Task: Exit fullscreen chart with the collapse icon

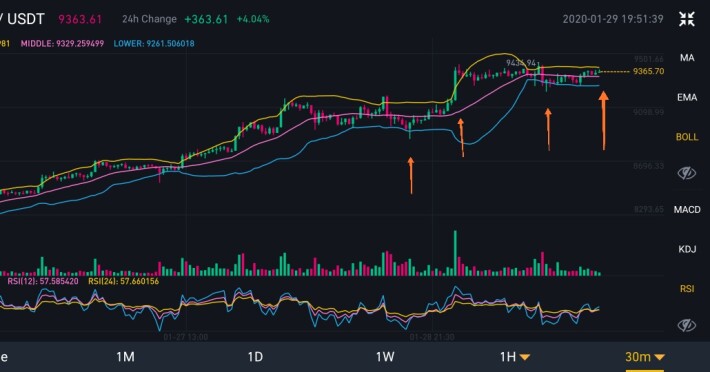Action: coord(686,19)
